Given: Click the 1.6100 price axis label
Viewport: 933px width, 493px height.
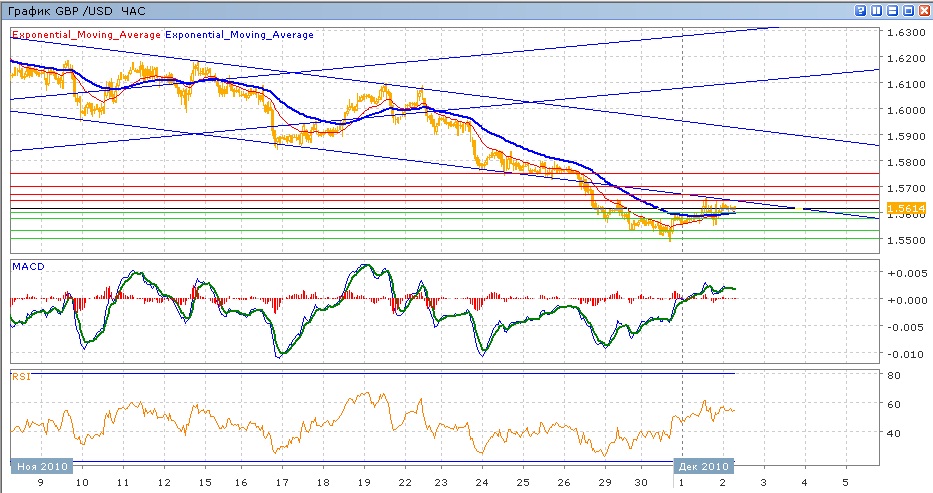Looking at the screenshot, I should pos(906,84).
